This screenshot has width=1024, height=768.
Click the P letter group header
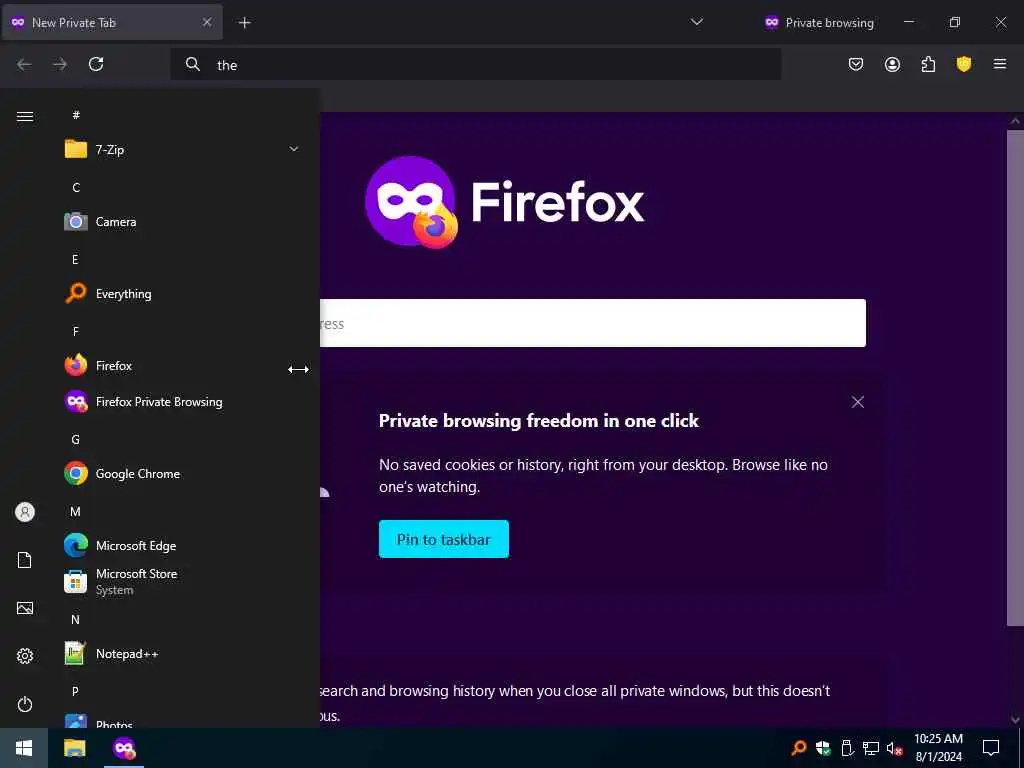pos(75,691)
